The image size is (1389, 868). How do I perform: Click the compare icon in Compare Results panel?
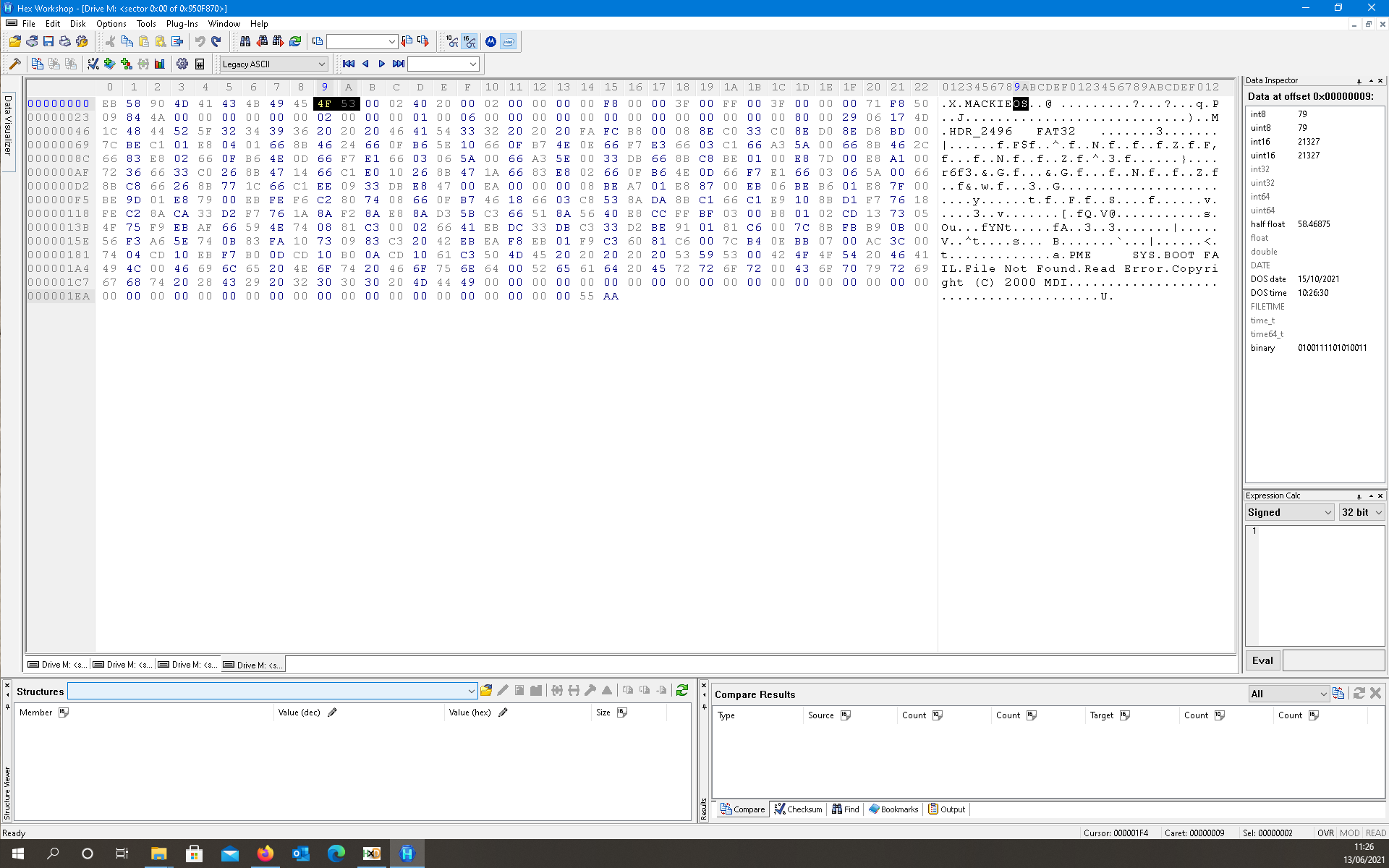[x=1338, y=693]
